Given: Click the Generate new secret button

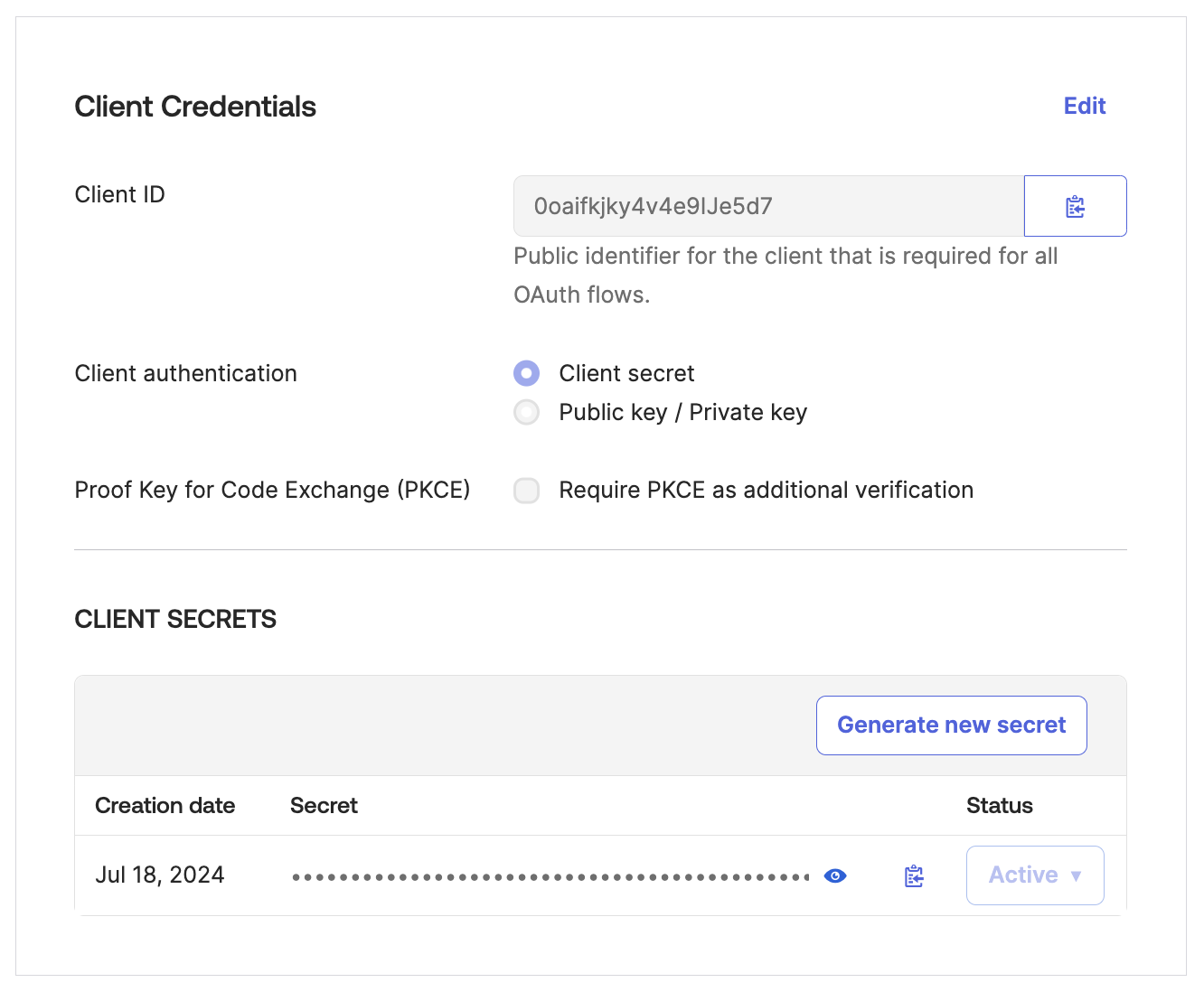Looking at the screenshot, I should (951, 725).
